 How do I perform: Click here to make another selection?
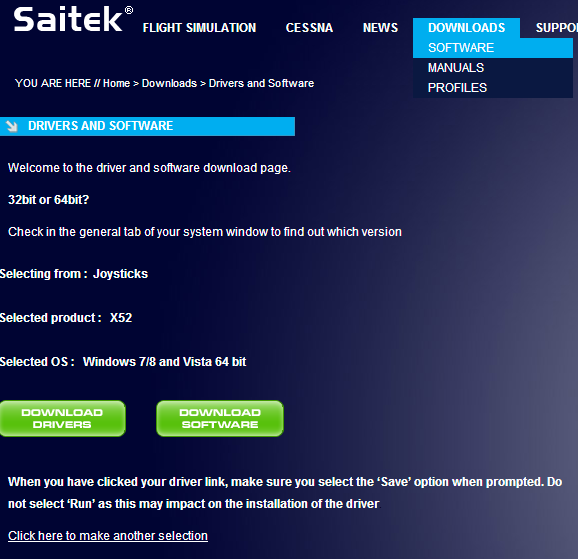pyautogui.click(x=108, y=536)
